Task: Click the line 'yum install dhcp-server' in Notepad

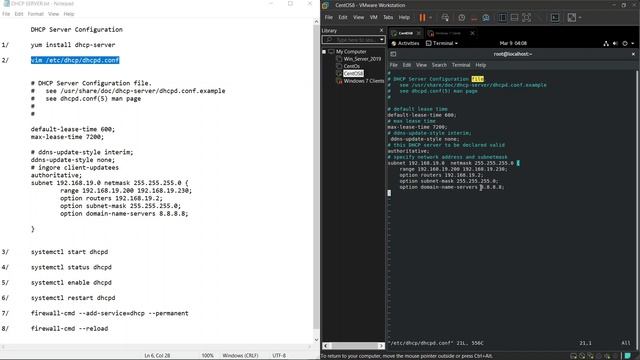Action: pos(73,45)
